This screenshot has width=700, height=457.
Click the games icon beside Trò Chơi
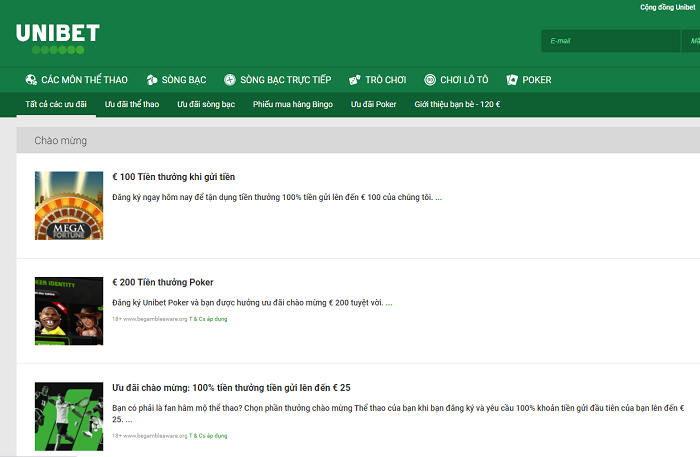click(x=354, y=80)
